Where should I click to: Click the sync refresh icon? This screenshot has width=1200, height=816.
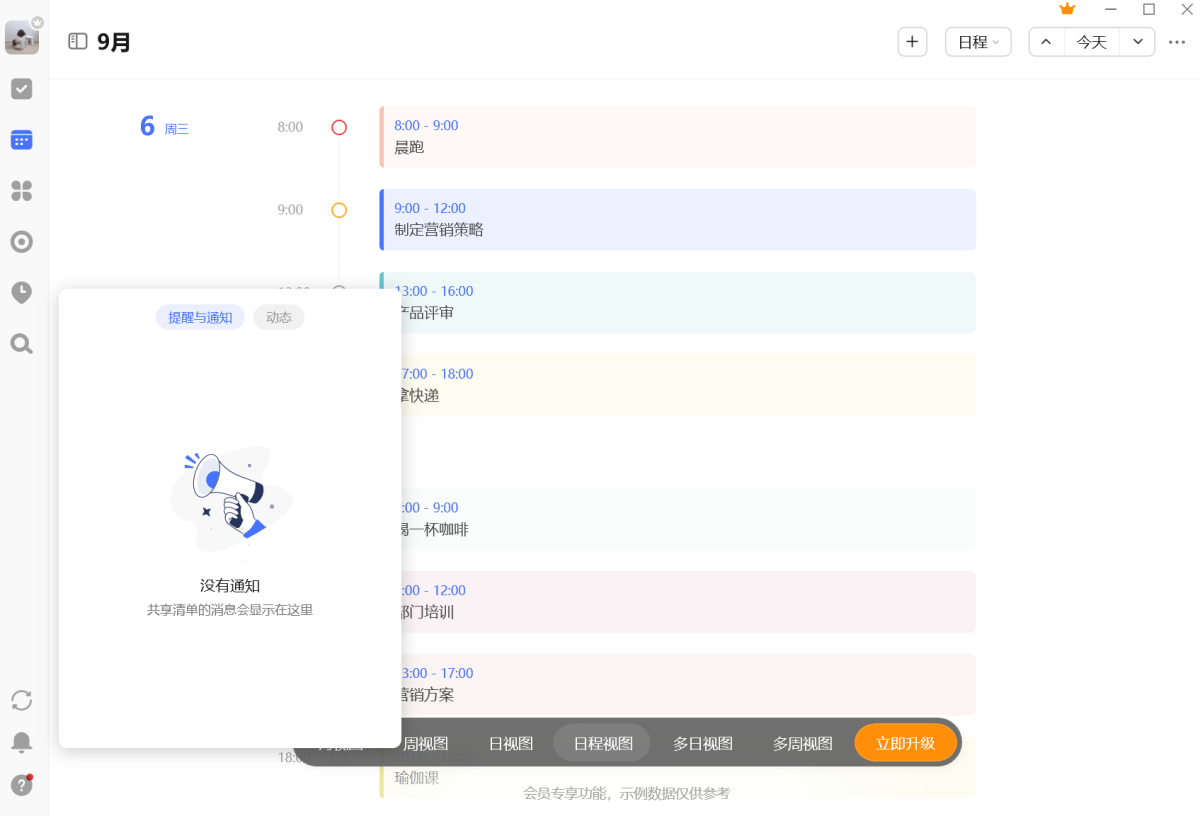click(21, 700)
